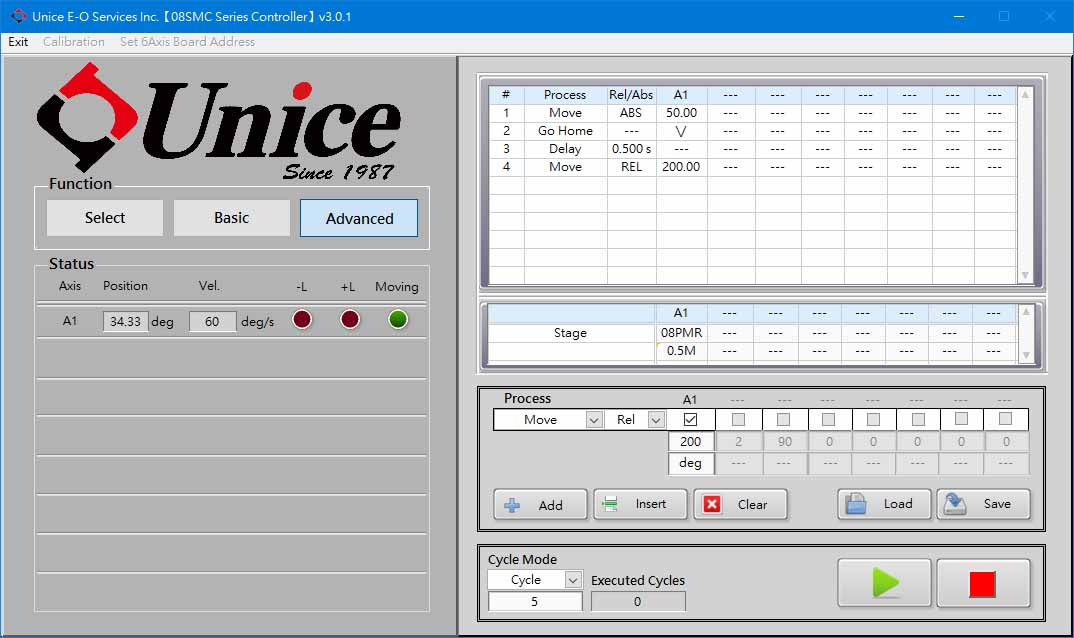Uncheck the A1 axis checkbox
The width and height of the screenshot is (1074, 638).
[690, 419]
